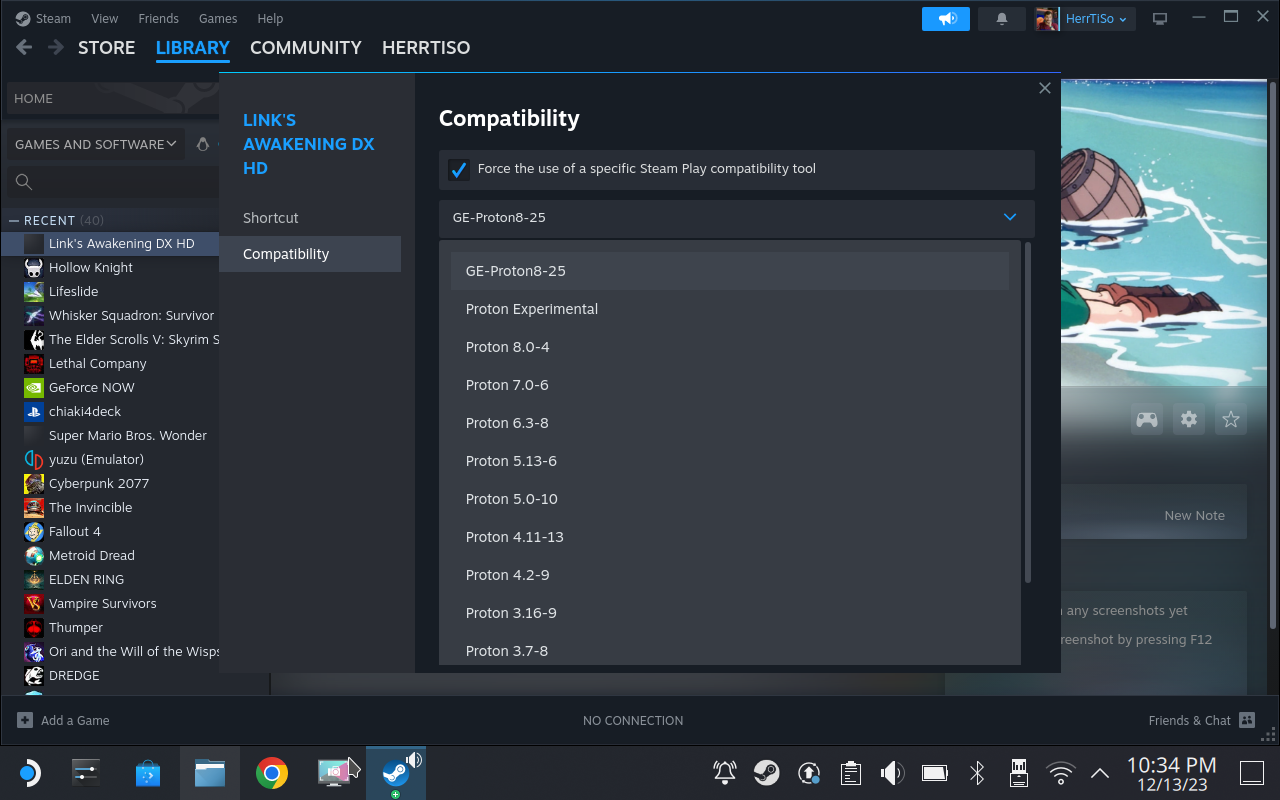
Task: Collapse the Recent category
Action: click(14, 220)
